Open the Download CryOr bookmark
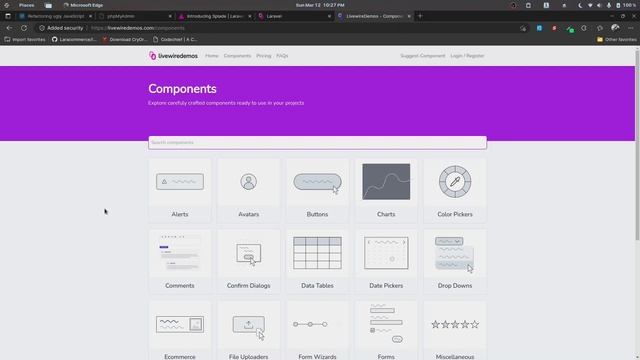This screenshot has width=640, height=360. pos(124,40)
